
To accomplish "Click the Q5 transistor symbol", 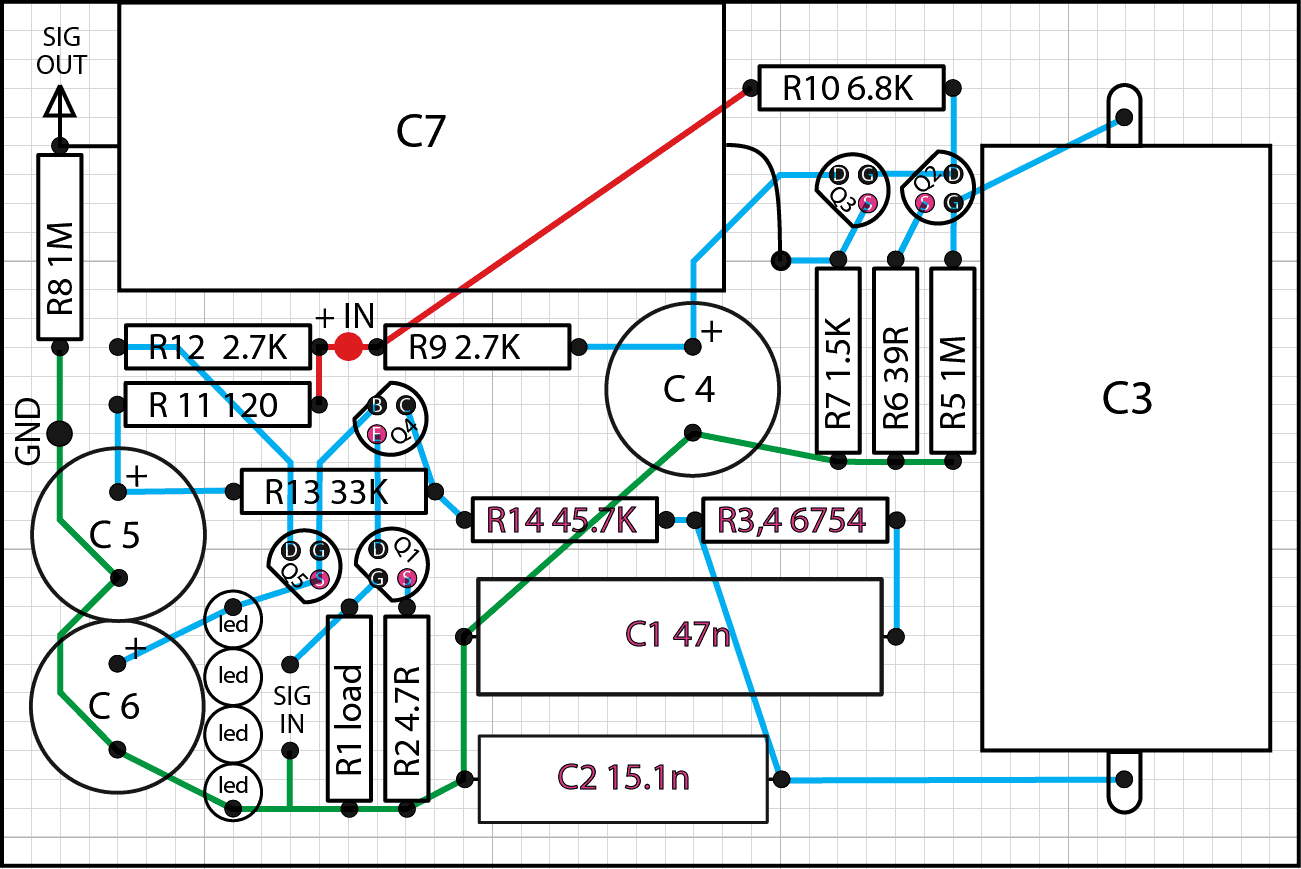I will (305, 565).
